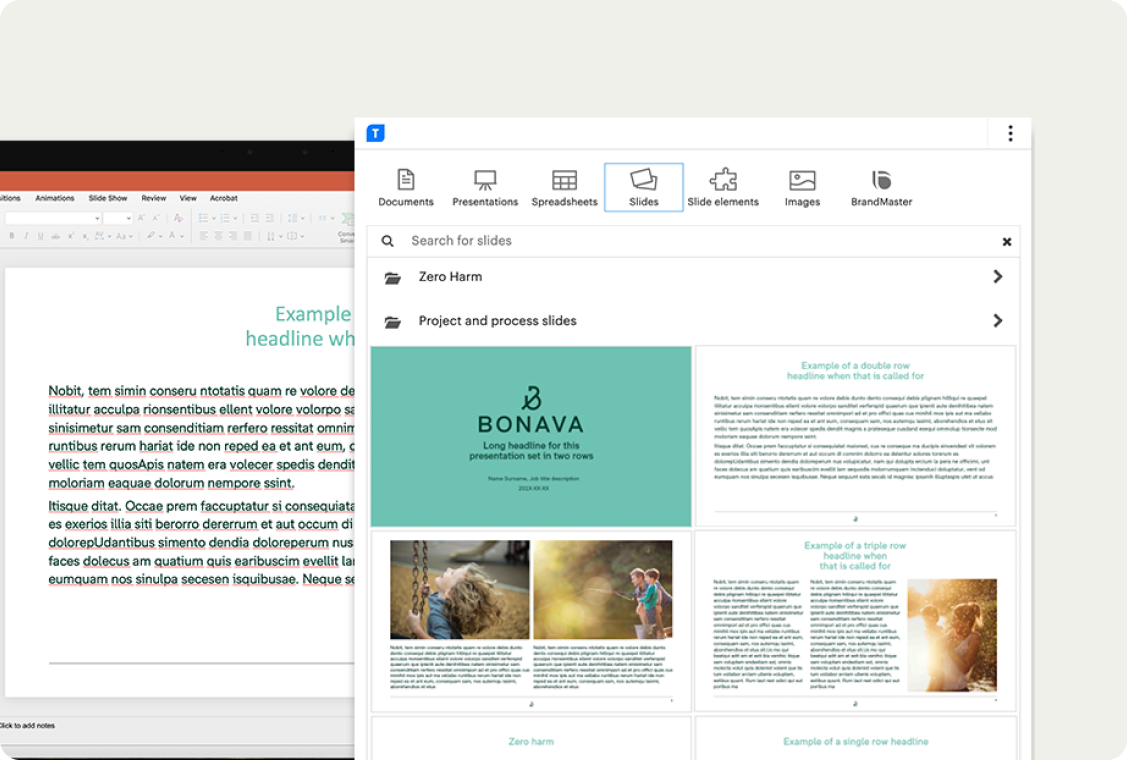Open the bullet list dropdown arrow

pos(214,218)
